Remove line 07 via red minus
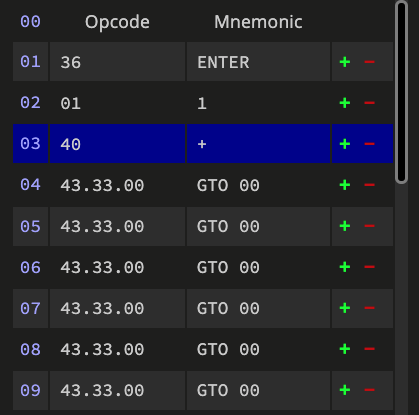419x415 pixels. point(369,308)
